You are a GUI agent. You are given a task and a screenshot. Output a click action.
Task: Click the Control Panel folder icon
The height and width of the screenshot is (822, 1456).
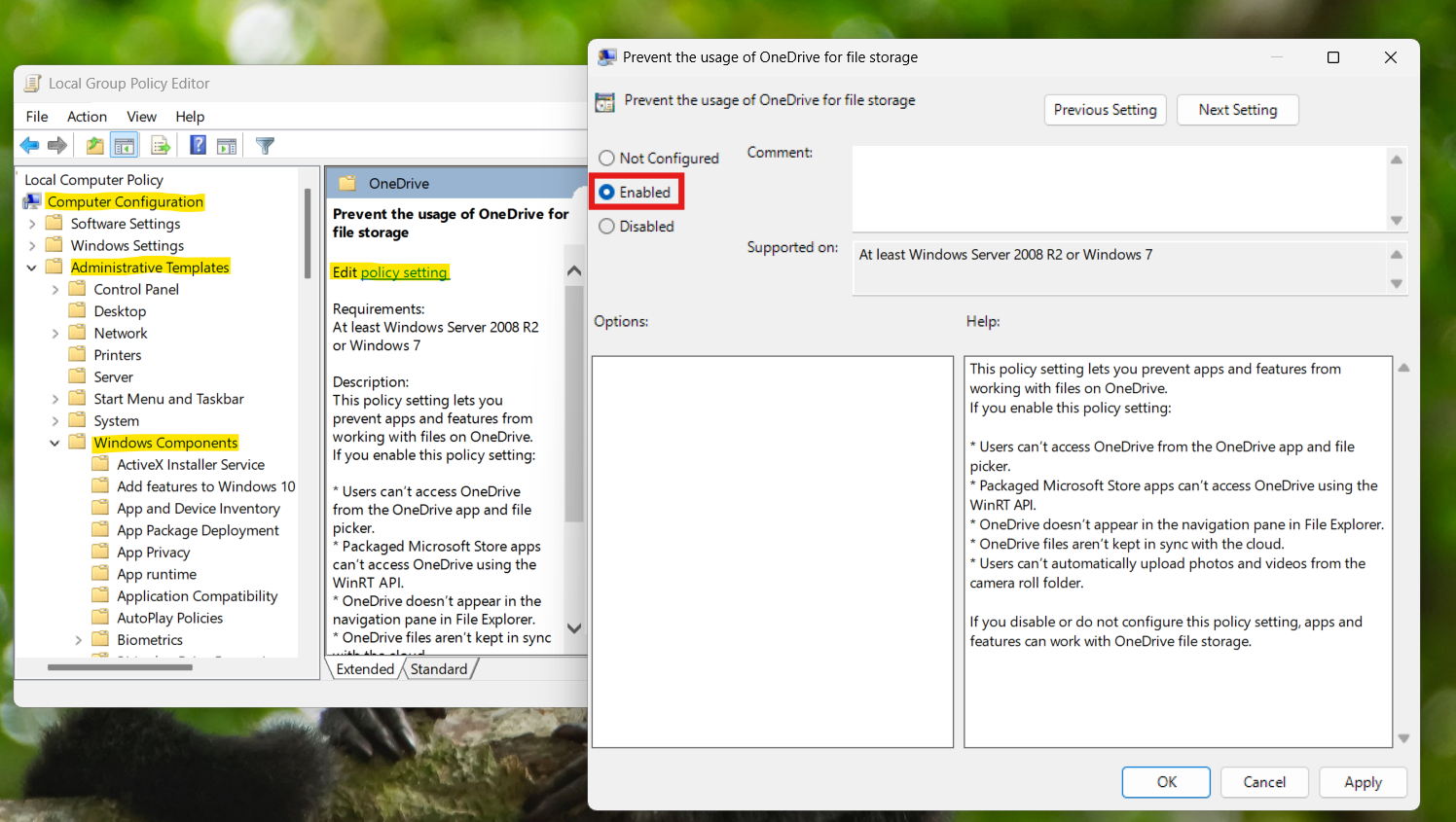click(x=78, y=289)
